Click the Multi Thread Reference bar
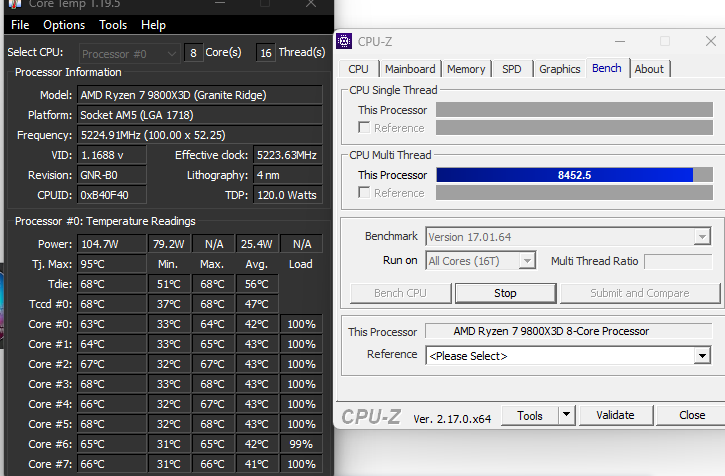 coord(574,193)
